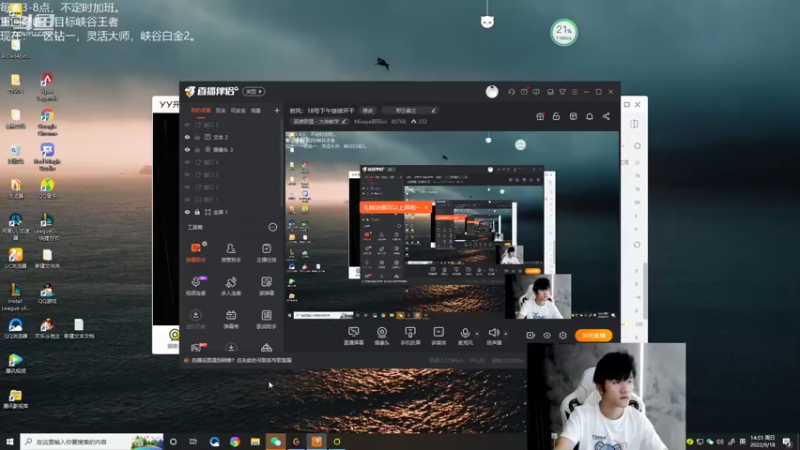Click the record video icon beside the eye
This screenshot has height=450, width=800.
coord(531,336)
